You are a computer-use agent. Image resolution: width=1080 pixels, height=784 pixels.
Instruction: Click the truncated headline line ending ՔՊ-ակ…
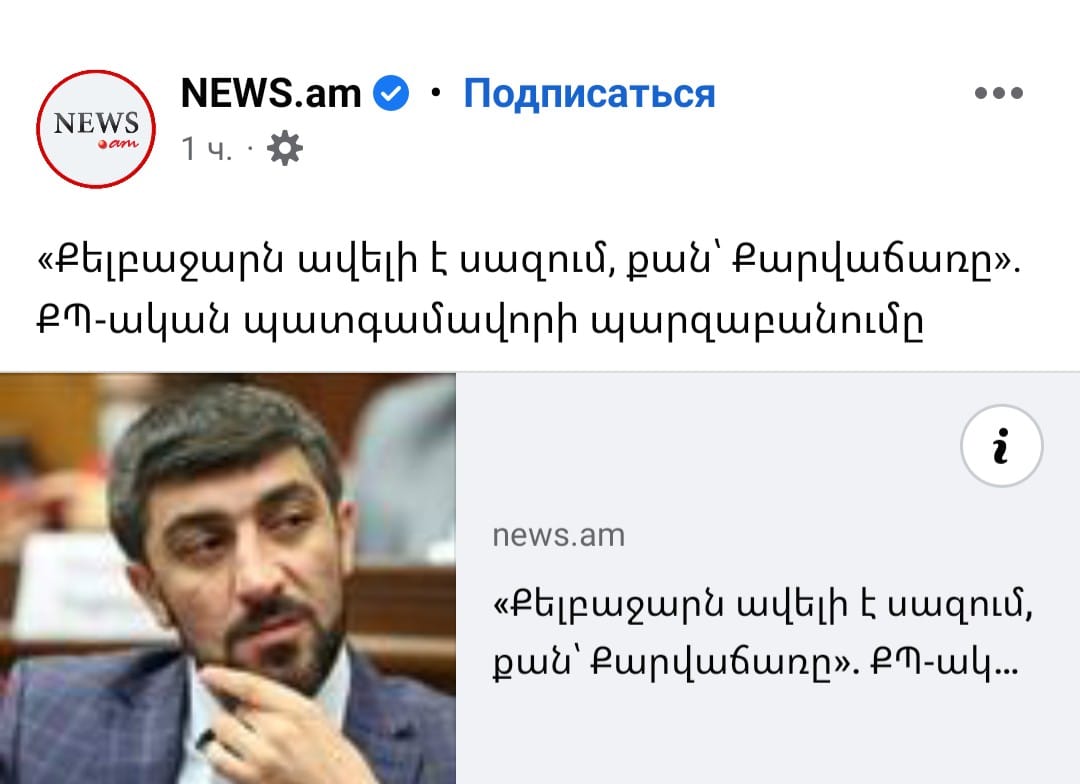pos(755,663)
